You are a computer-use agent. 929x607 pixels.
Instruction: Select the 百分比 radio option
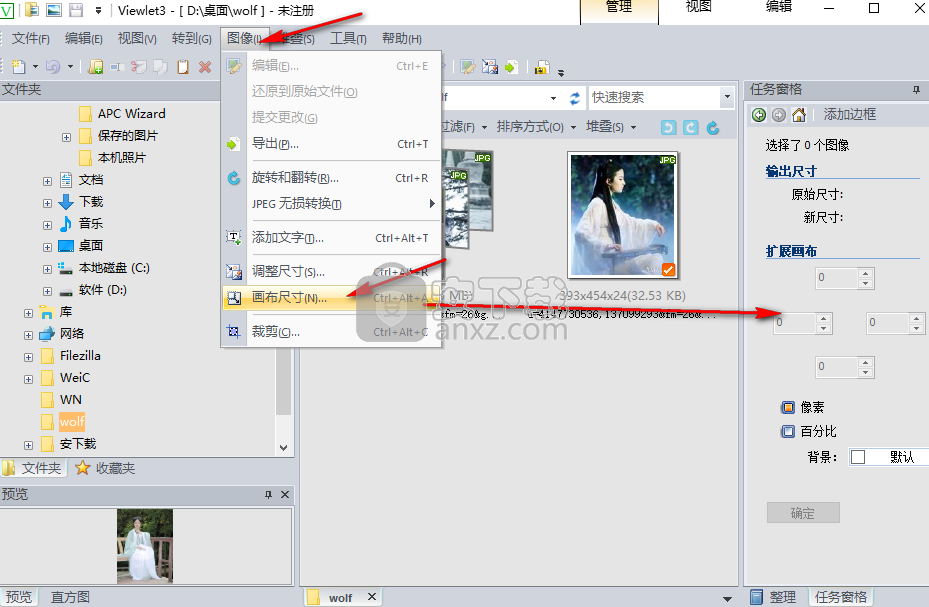click(788, 431)
